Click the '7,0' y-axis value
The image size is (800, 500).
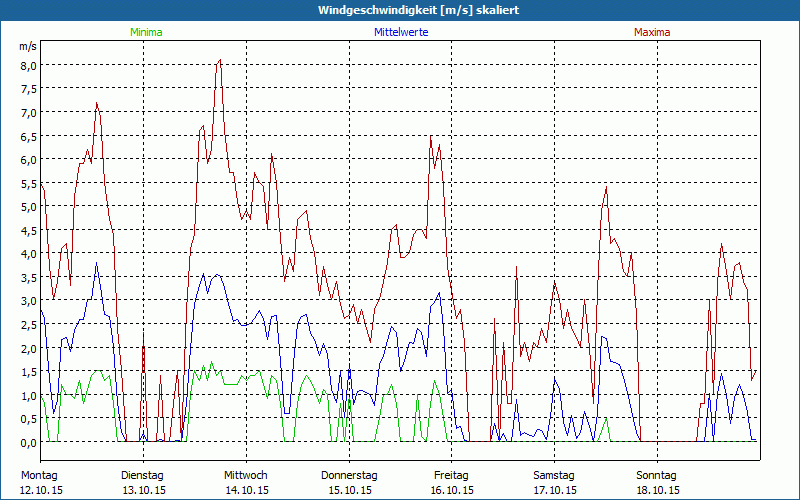(29, 112)
